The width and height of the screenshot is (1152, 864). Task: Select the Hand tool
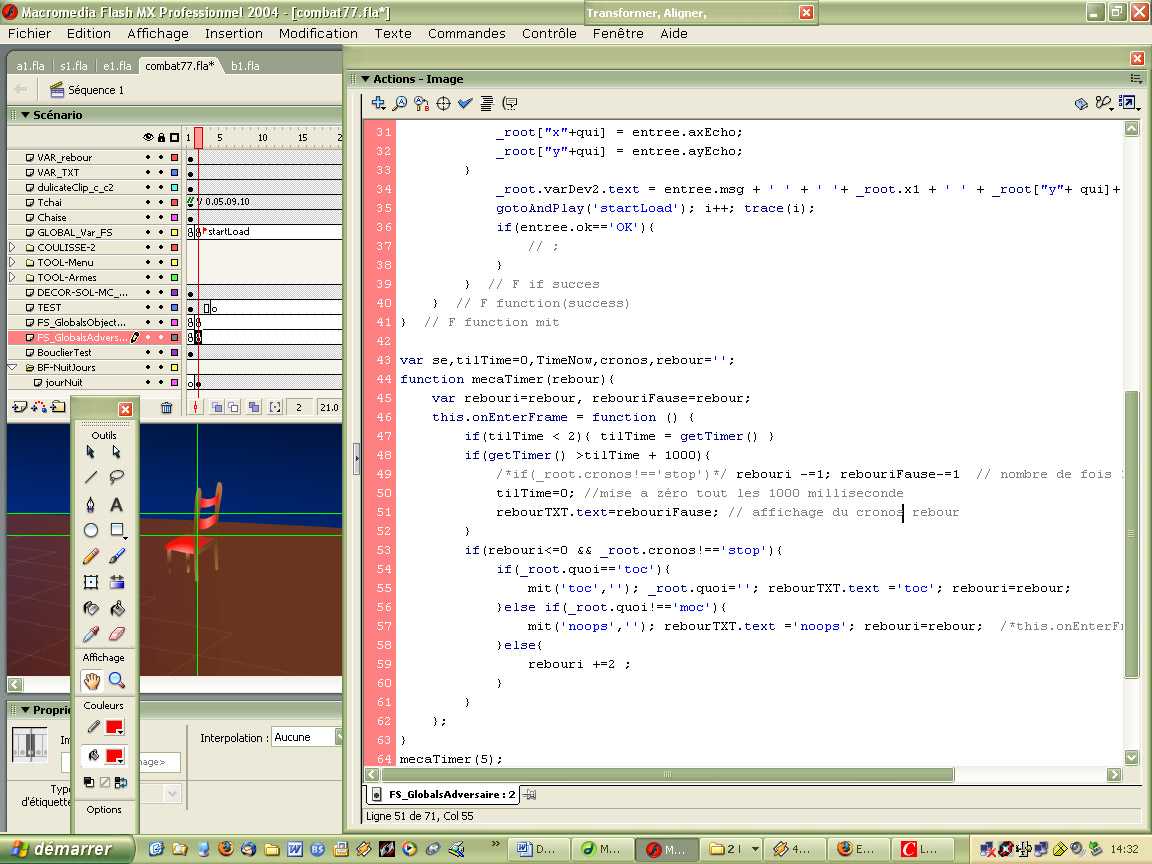coord(91,681)
